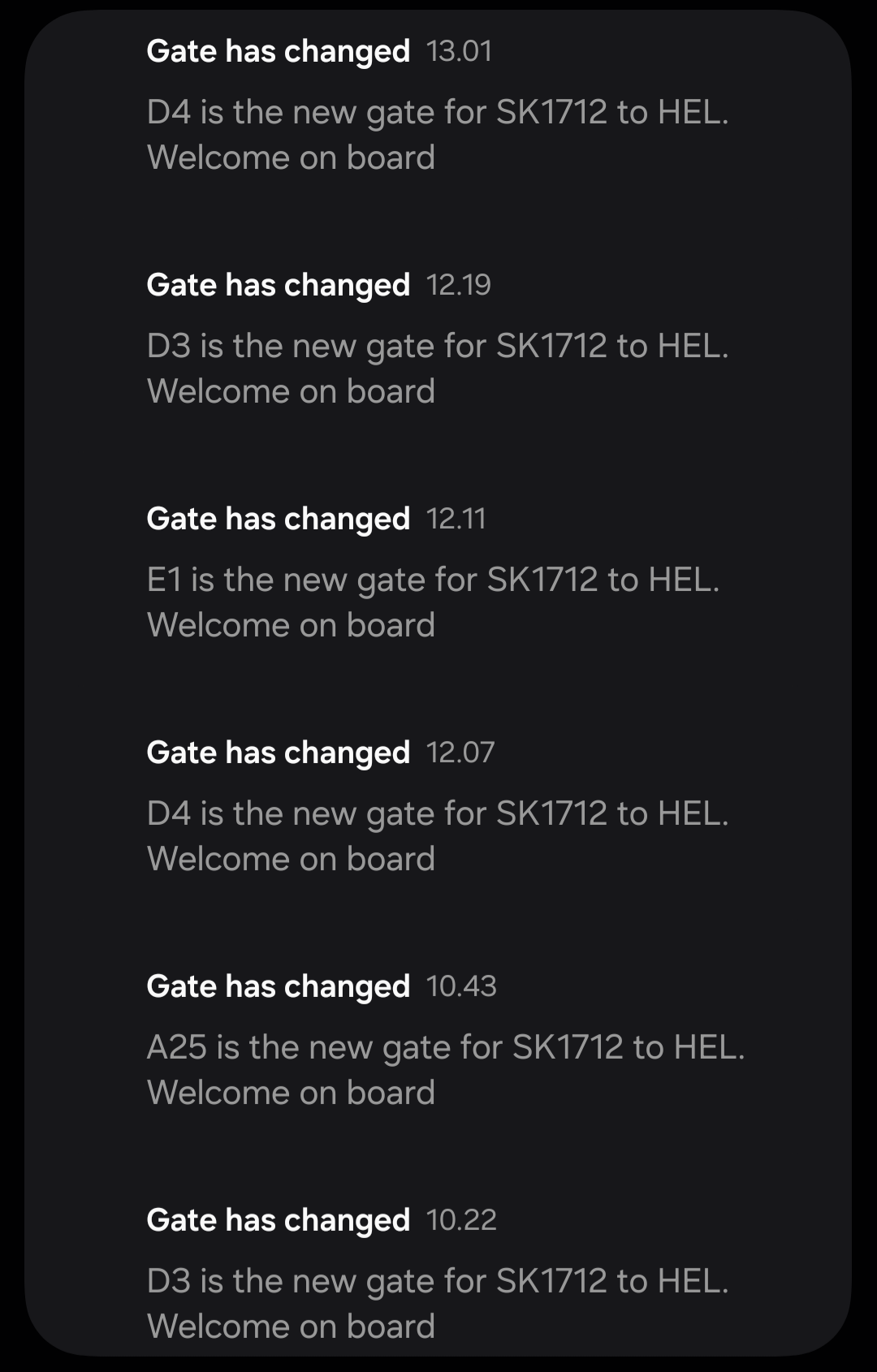Select the 'E1 is the new gate' message

[433, 580]
